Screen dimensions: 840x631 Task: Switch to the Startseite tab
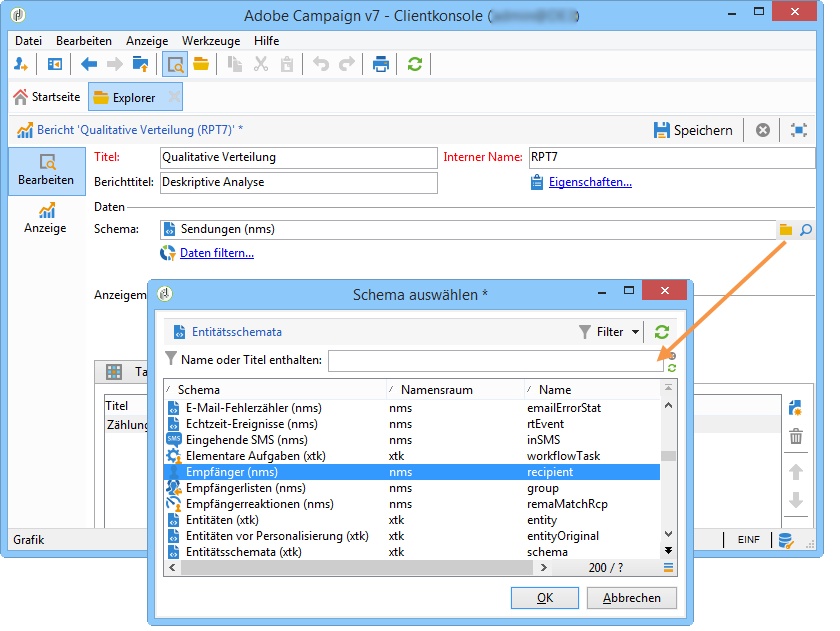pyautogui.click(x=47, y=97)
